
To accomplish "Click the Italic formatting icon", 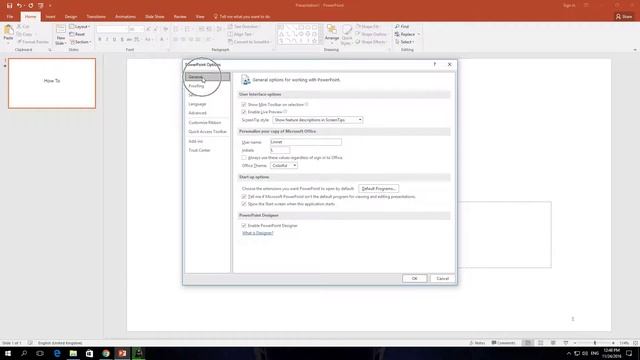I will [x=107, y=40].
